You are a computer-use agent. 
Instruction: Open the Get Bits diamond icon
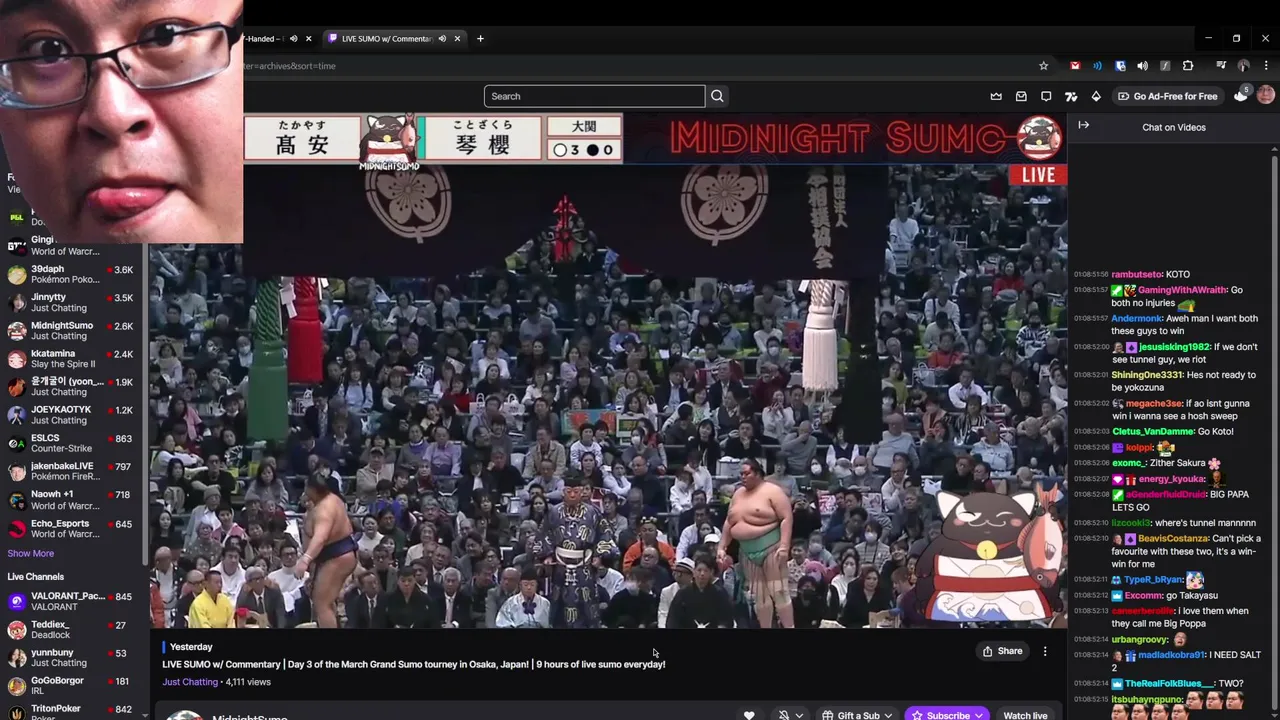click(1096, 96)
